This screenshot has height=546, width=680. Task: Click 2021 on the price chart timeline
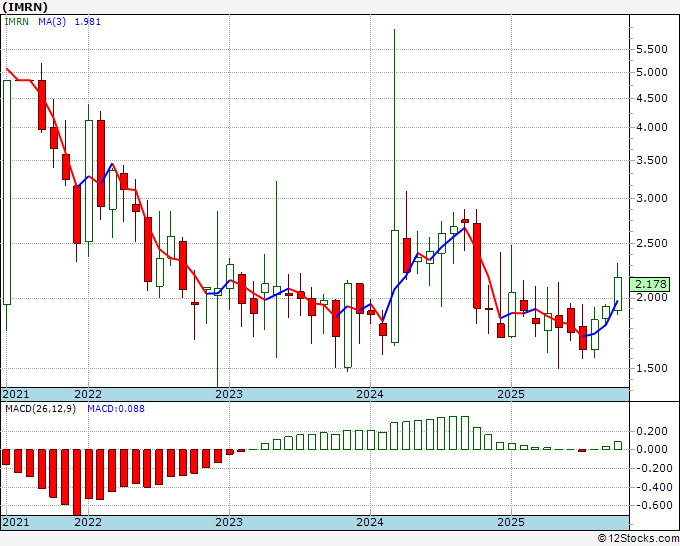16,394
